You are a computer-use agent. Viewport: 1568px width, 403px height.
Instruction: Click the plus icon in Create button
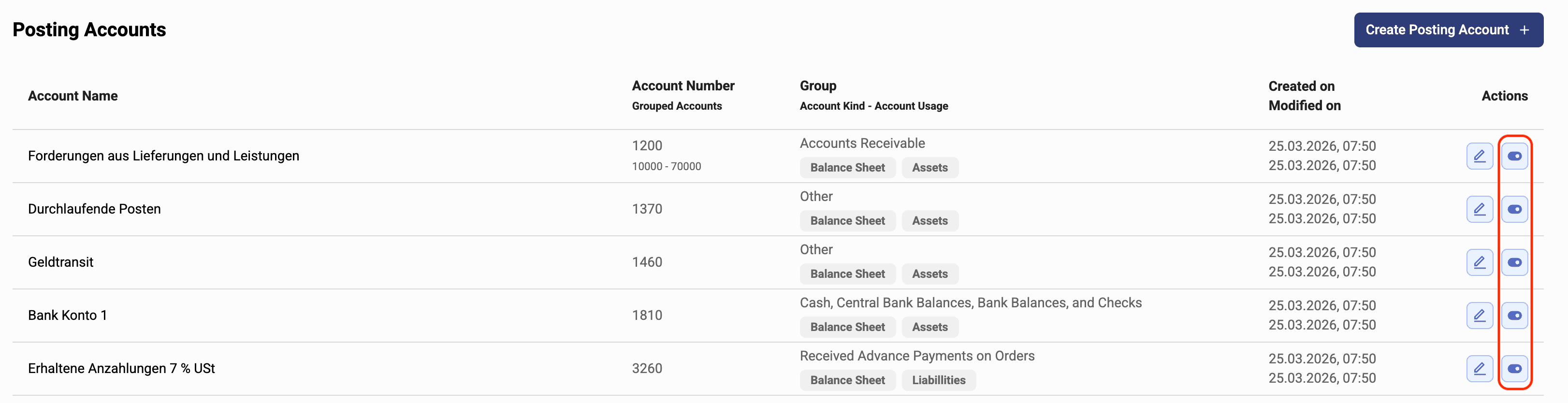tap(1524, 30)
